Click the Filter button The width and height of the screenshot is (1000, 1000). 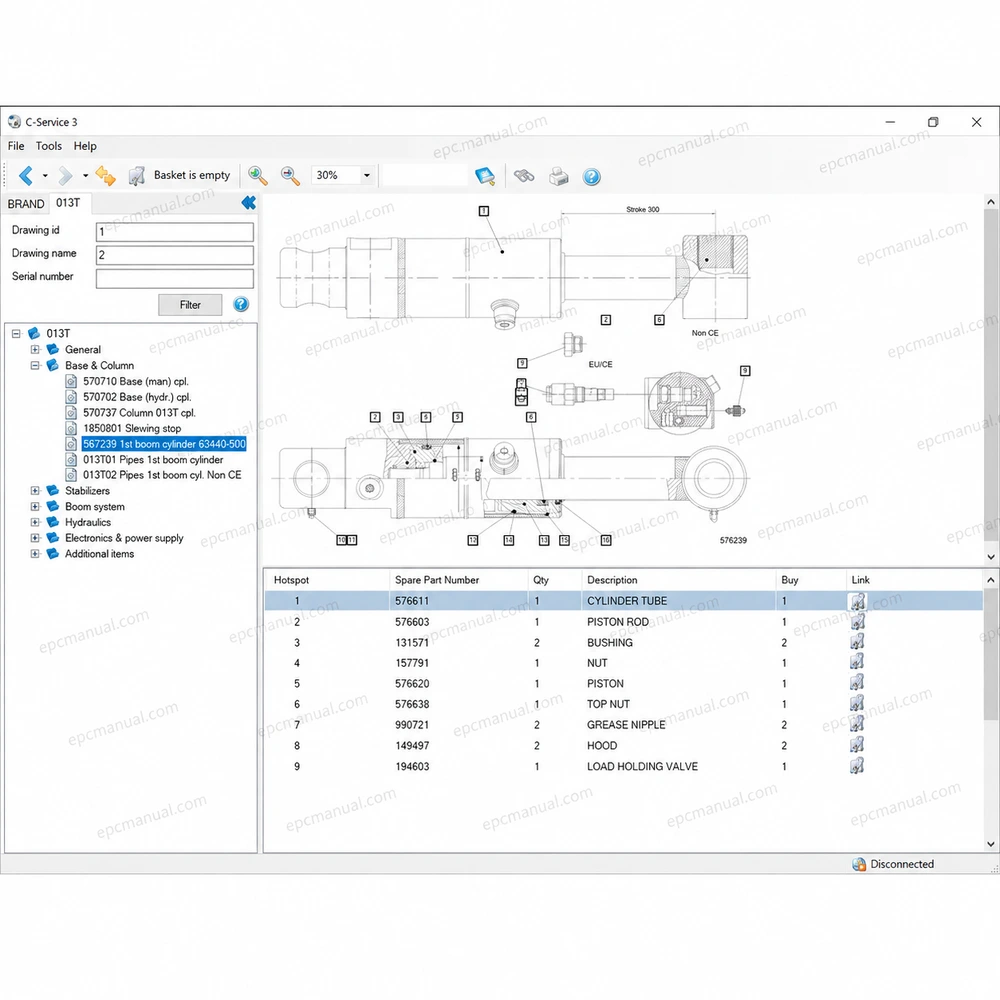(x=190, y=305)
